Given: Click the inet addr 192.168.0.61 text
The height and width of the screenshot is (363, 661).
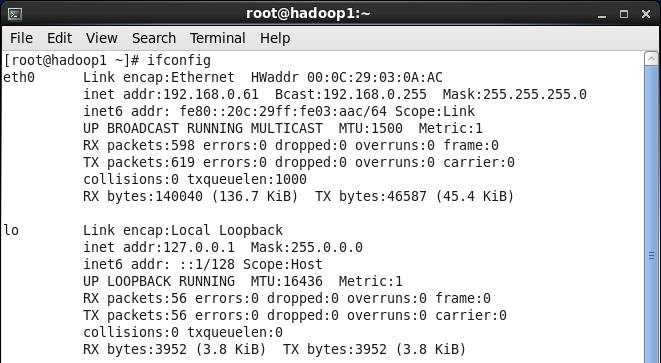Looking at the screenshot, I should 171,94.
